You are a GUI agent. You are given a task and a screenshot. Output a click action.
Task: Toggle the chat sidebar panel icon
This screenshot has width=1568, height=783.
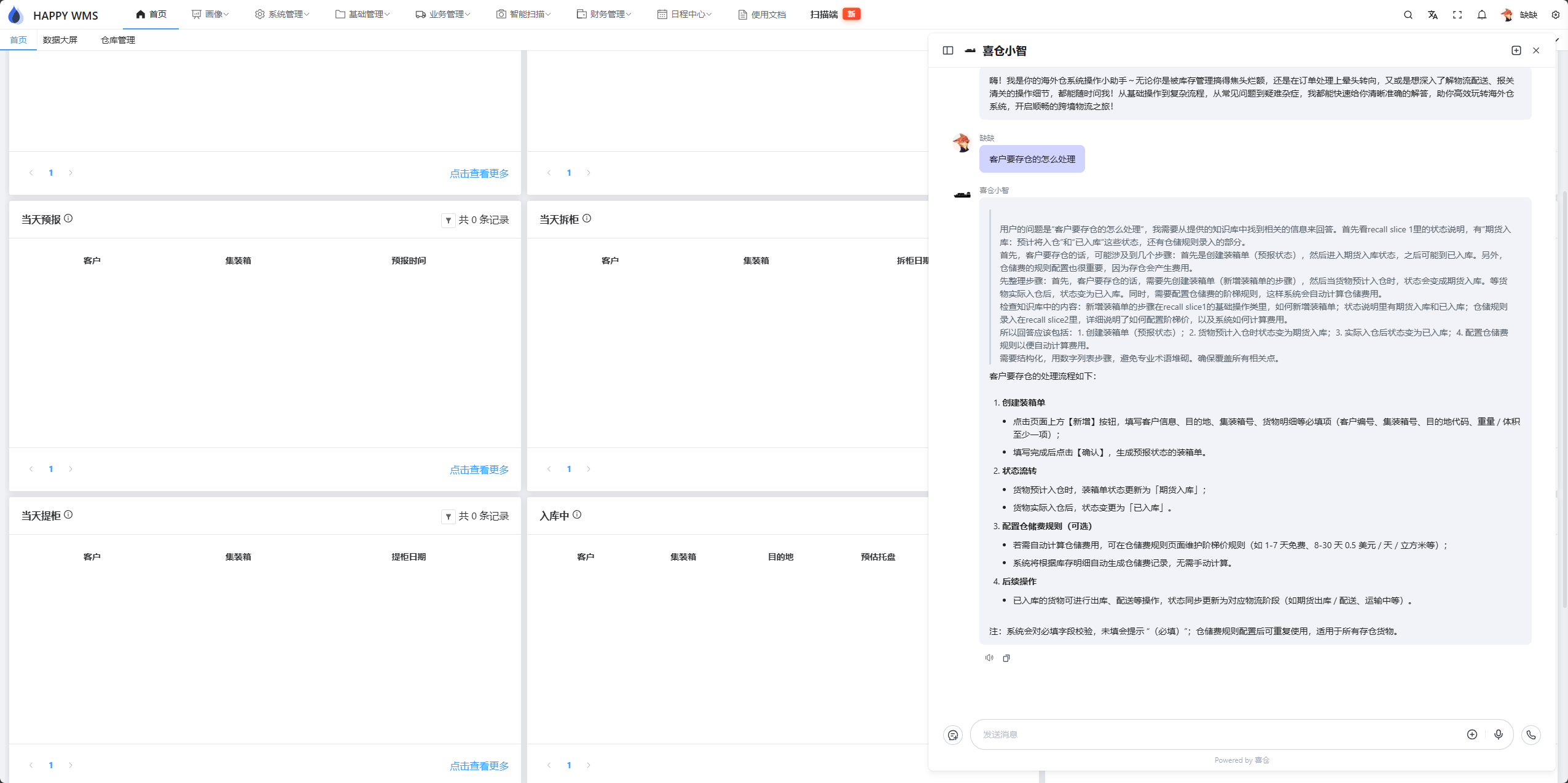(947, 50)
